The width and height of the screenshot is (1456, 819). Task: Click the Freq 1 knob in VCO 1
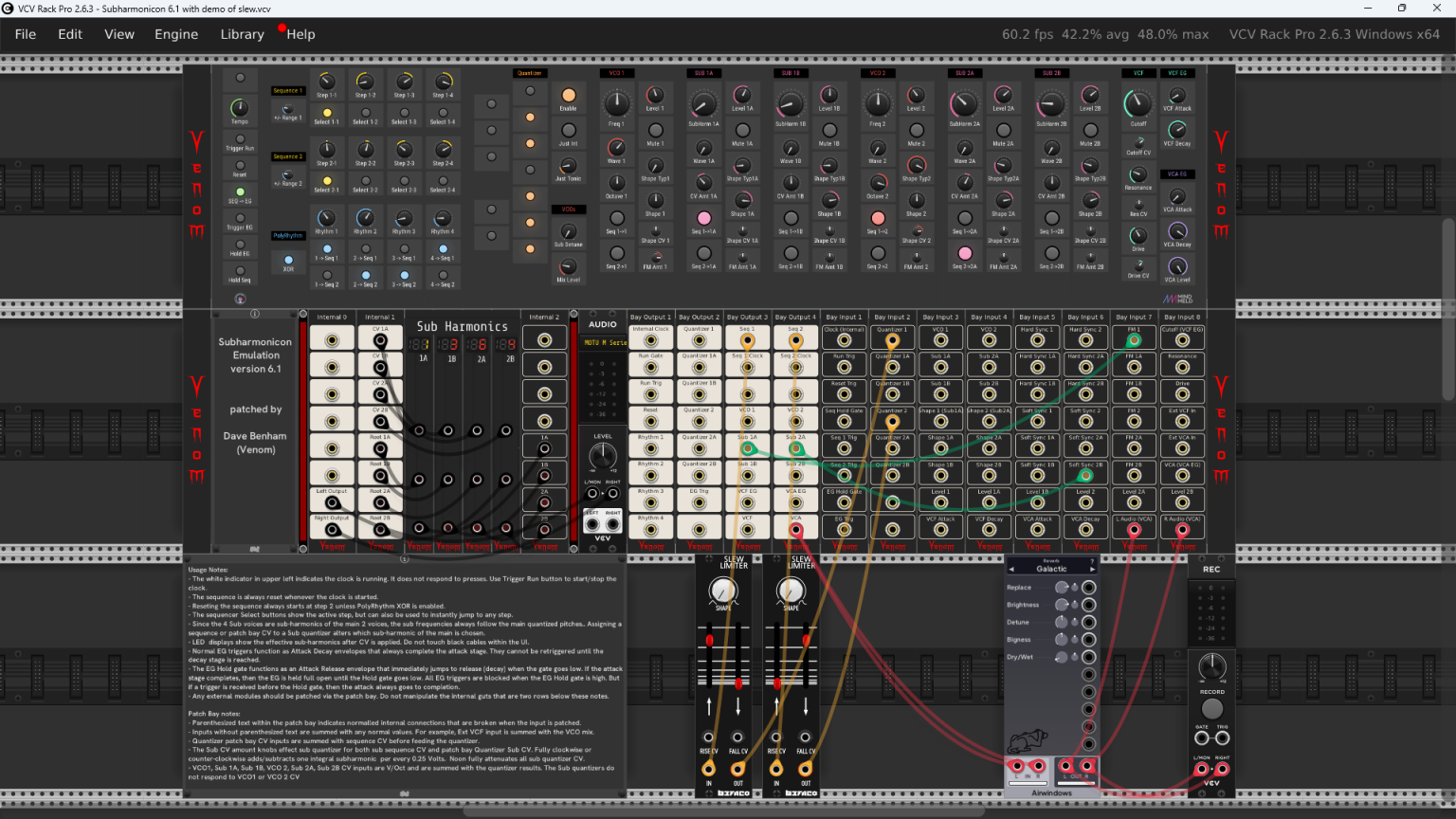[616, 104]
